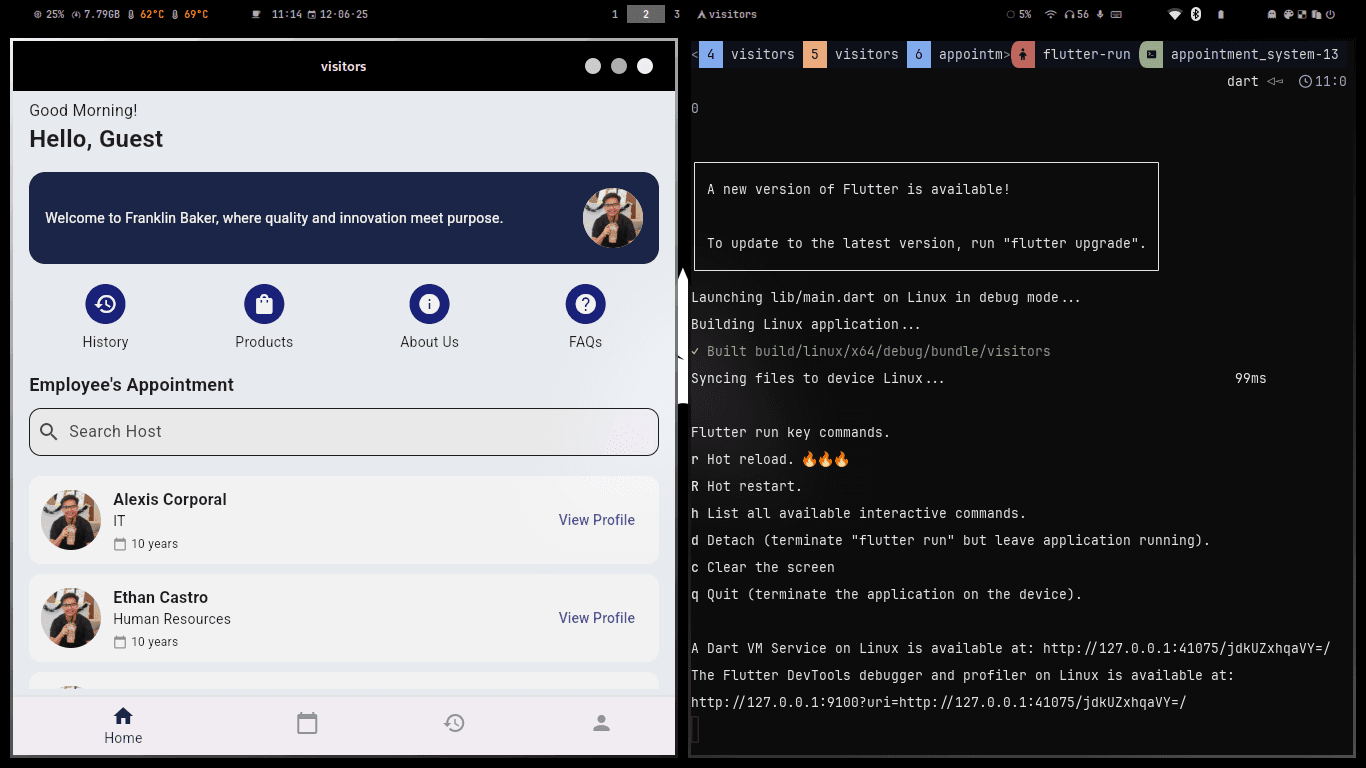Viewport: 1366px width, 768px height.
Task: Open the FAQs question mark icon
Action: click(585, 304)
